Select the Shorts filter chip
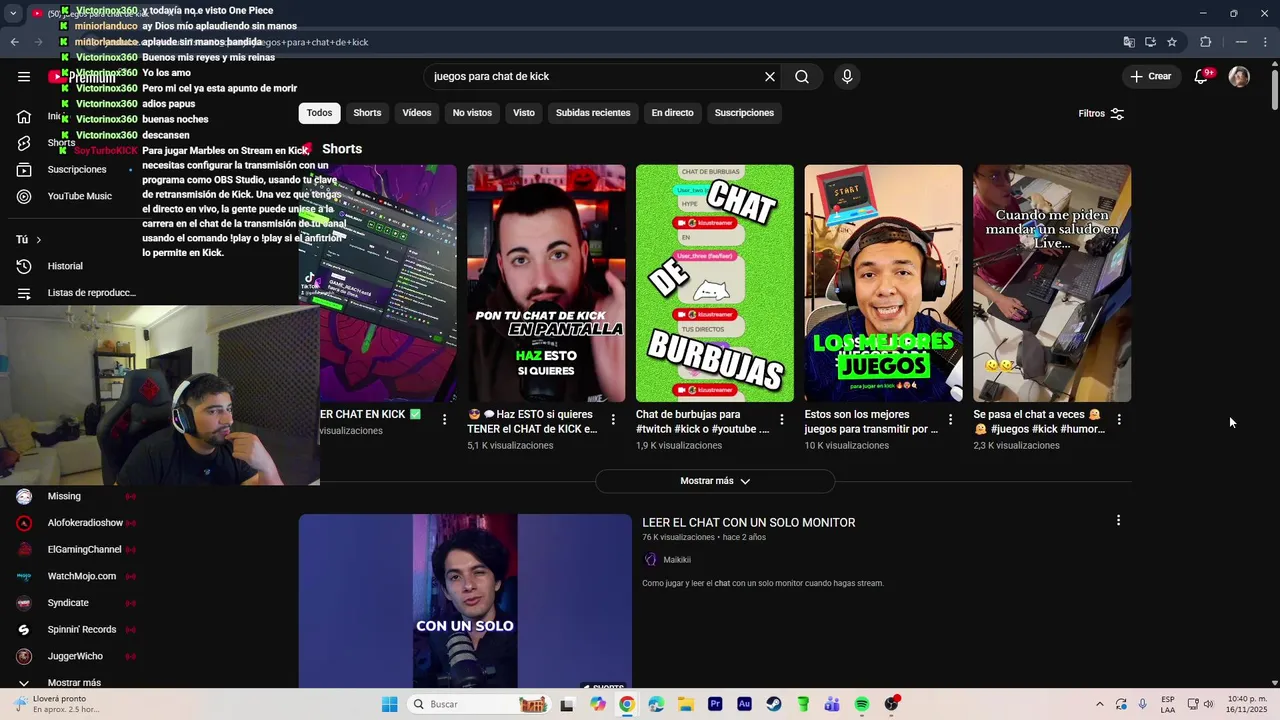The width and height of the screenshot is (1280, 720). click(367, 113)
